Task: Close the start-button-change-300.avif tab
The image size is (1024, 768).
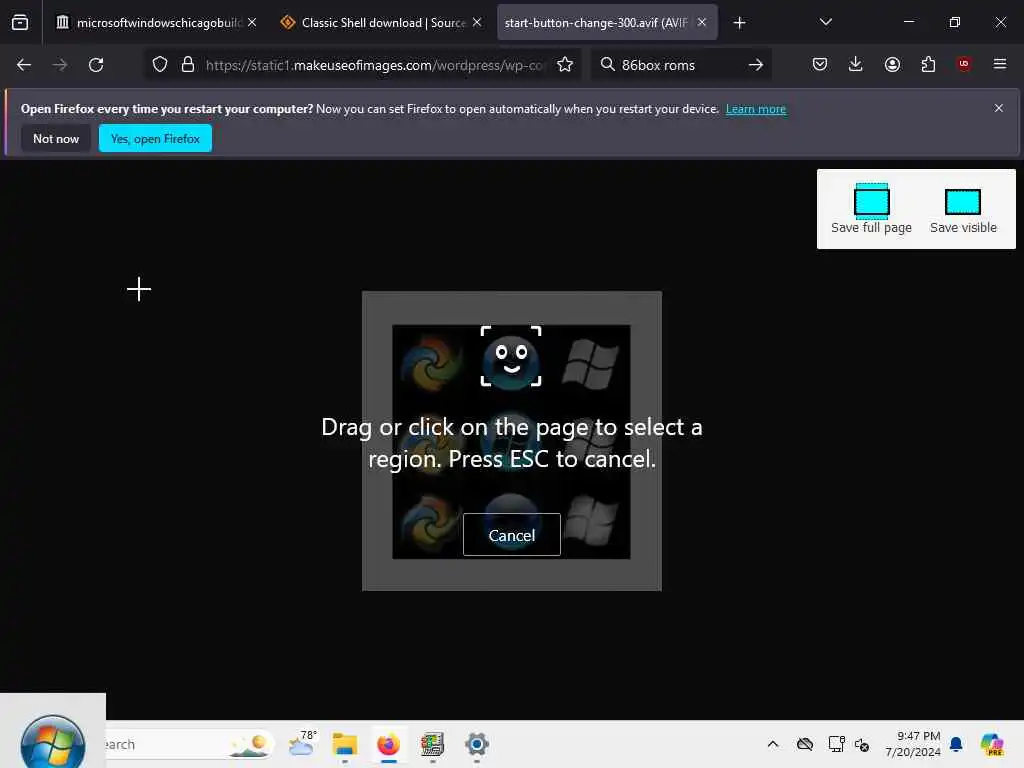Action: click(702, 23)
